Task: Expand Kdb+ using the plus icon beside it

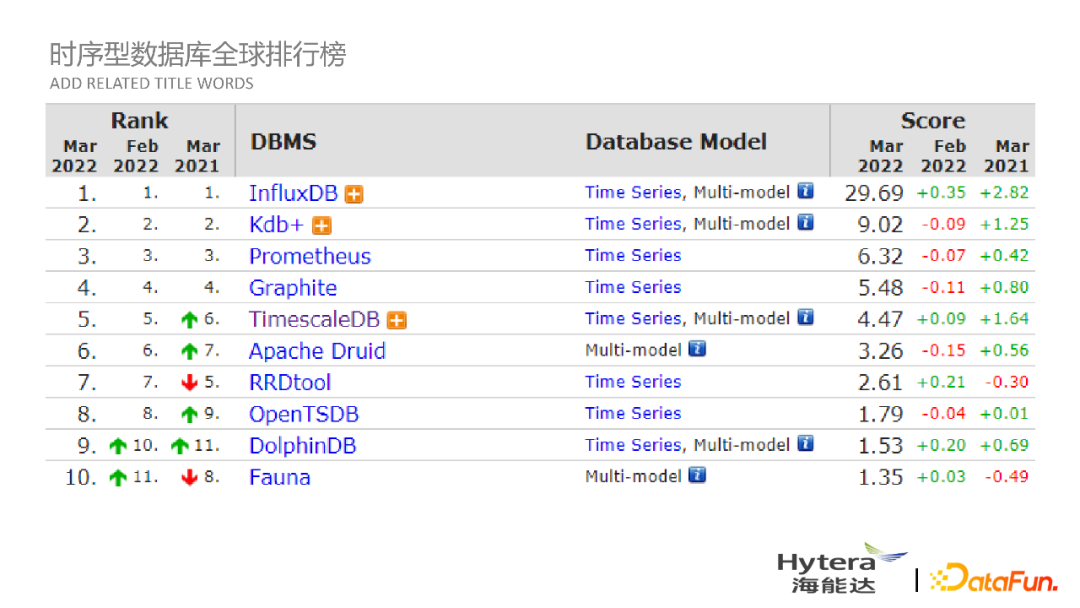Action: [322, 225]
